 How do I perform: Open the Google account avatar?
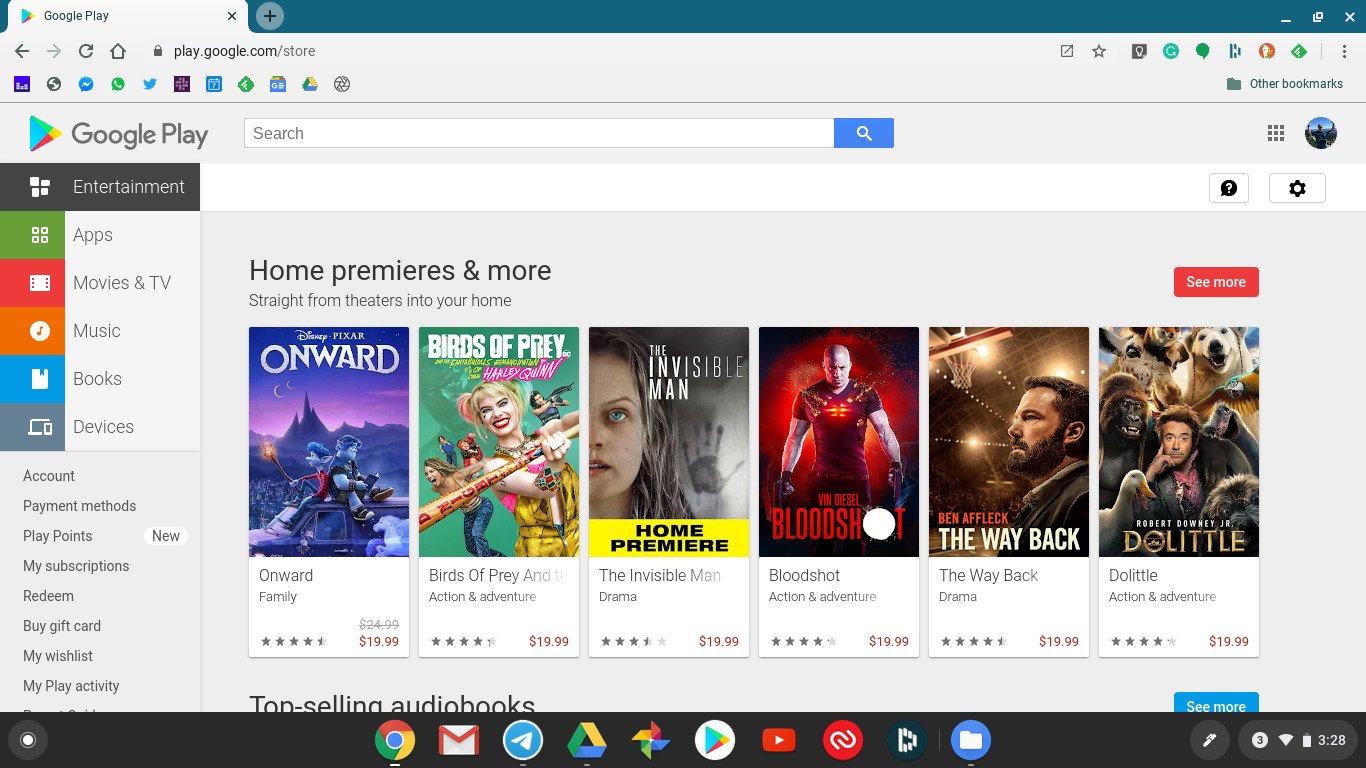[1321, 133]
